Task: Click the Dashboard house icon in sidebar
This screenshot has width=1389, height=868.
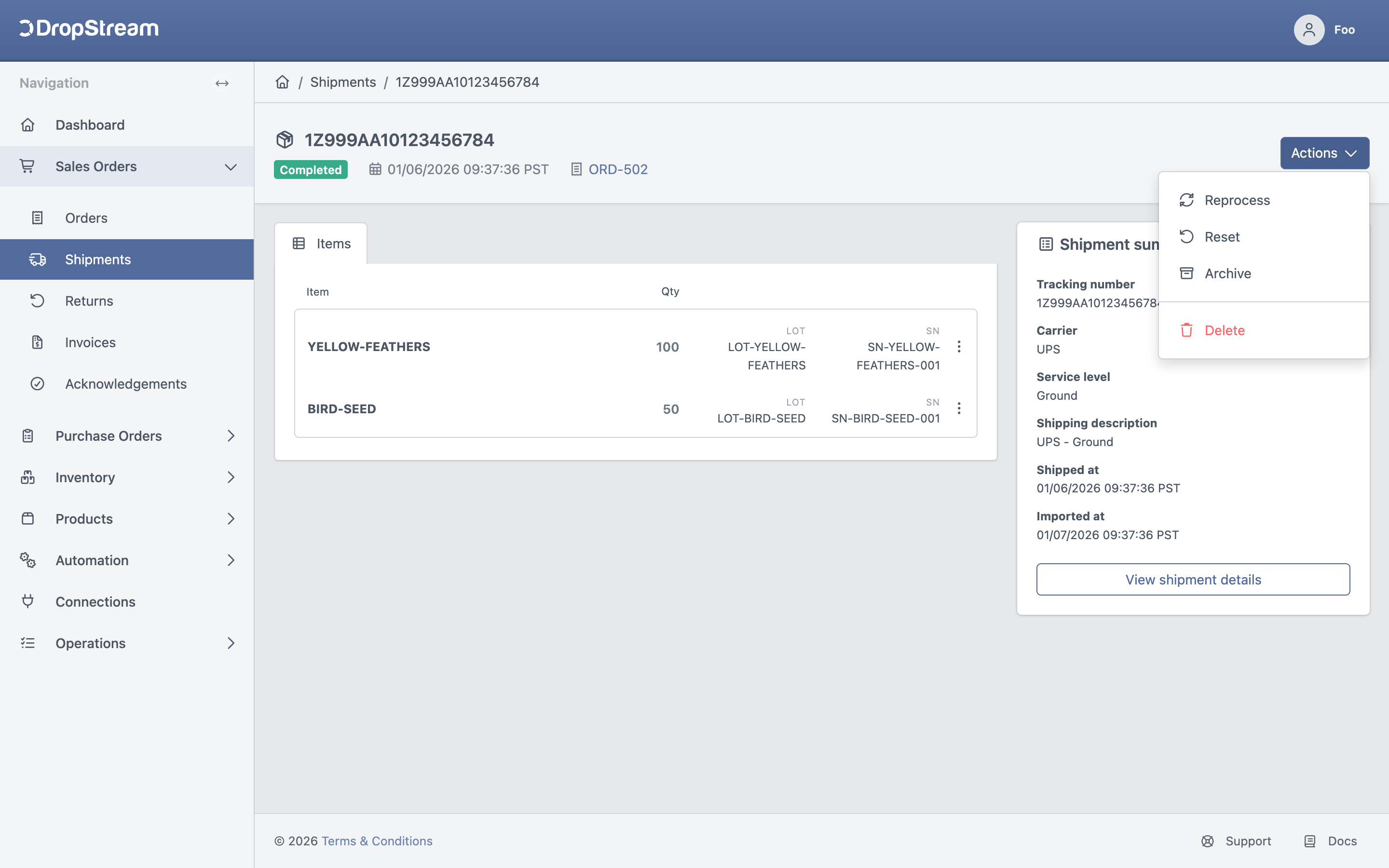Action: pyautogui.click(x=27, y=125)
